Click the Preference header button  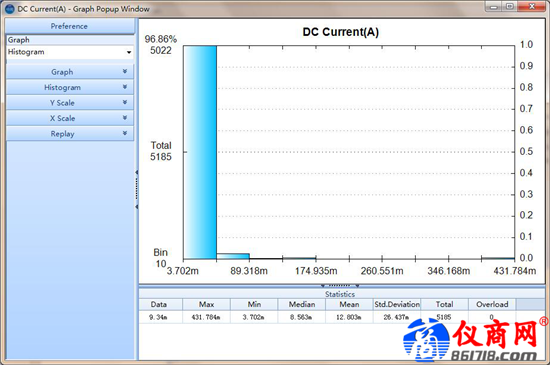69,26
